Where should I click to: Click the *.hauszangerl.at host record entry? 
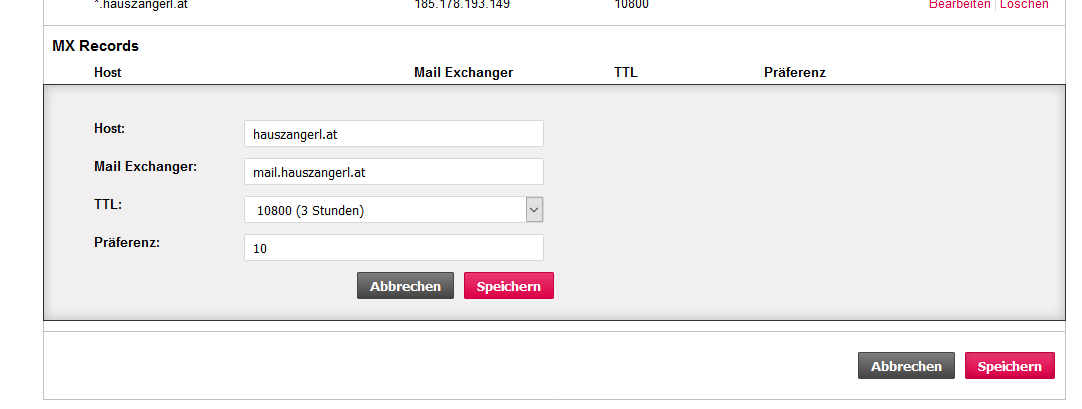pyautogui.click(x=140, y=5)
